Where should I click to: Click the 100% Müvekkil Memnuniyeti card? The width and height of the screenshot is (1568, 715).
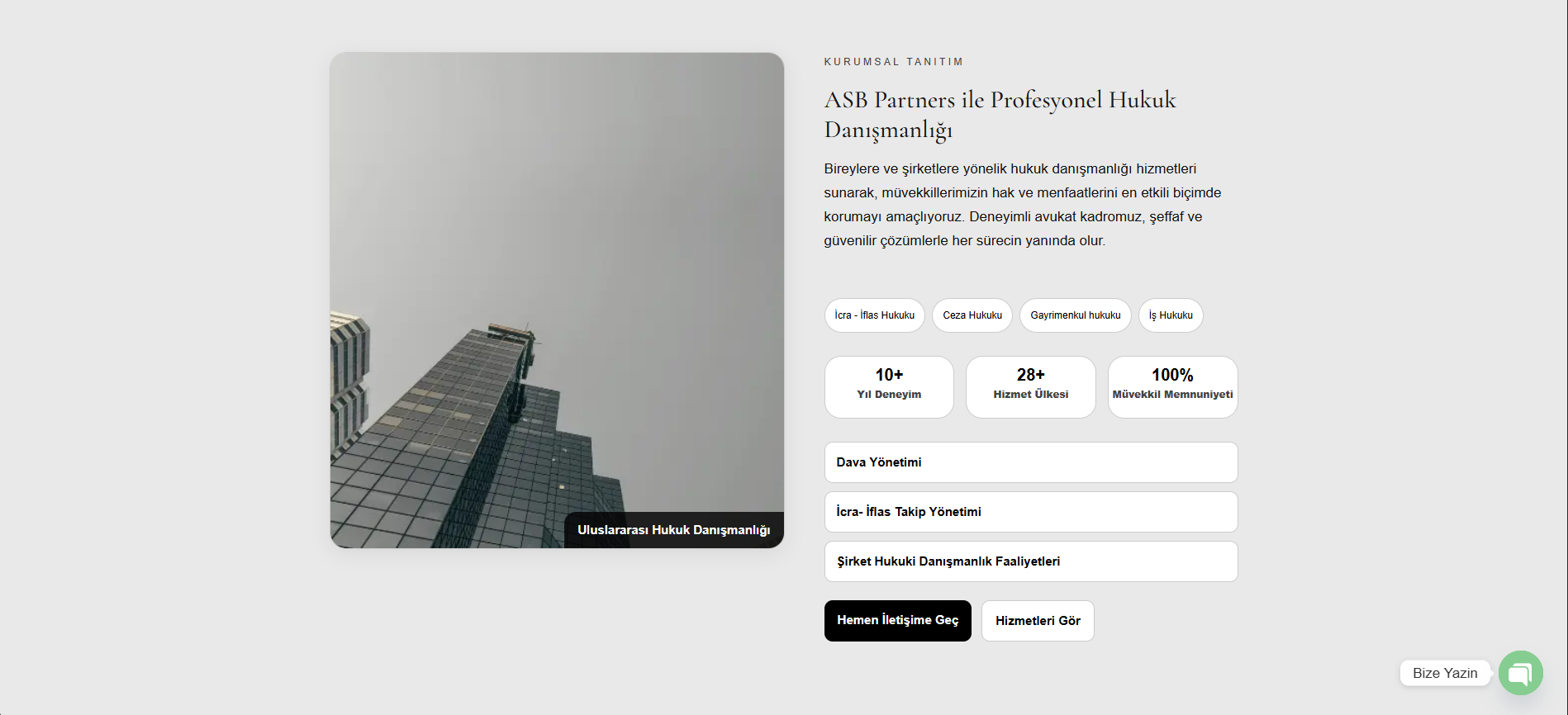click(1173, 387)
